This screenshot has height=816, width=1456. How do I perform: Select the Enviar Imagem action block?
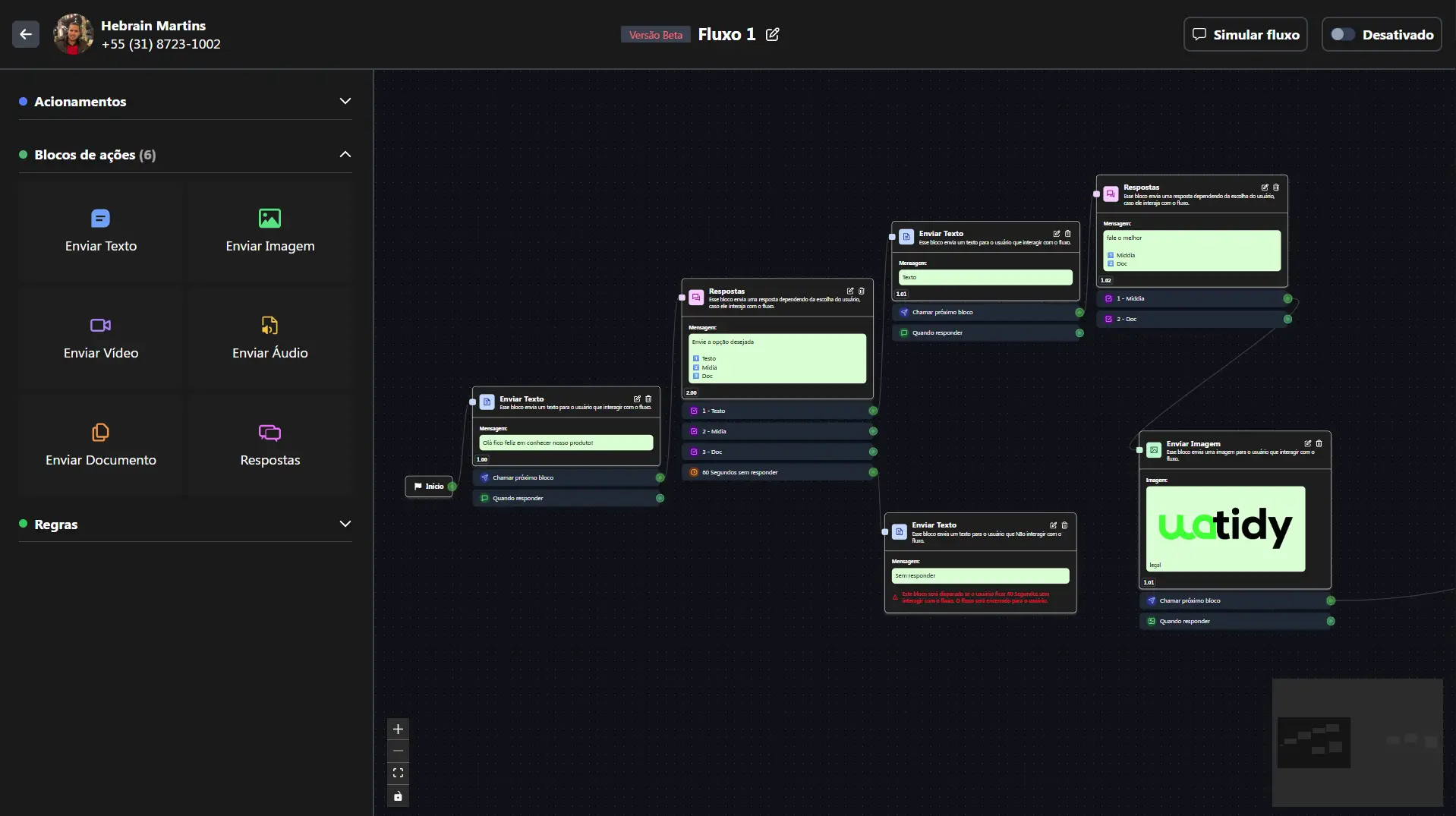tap(270, 231)
